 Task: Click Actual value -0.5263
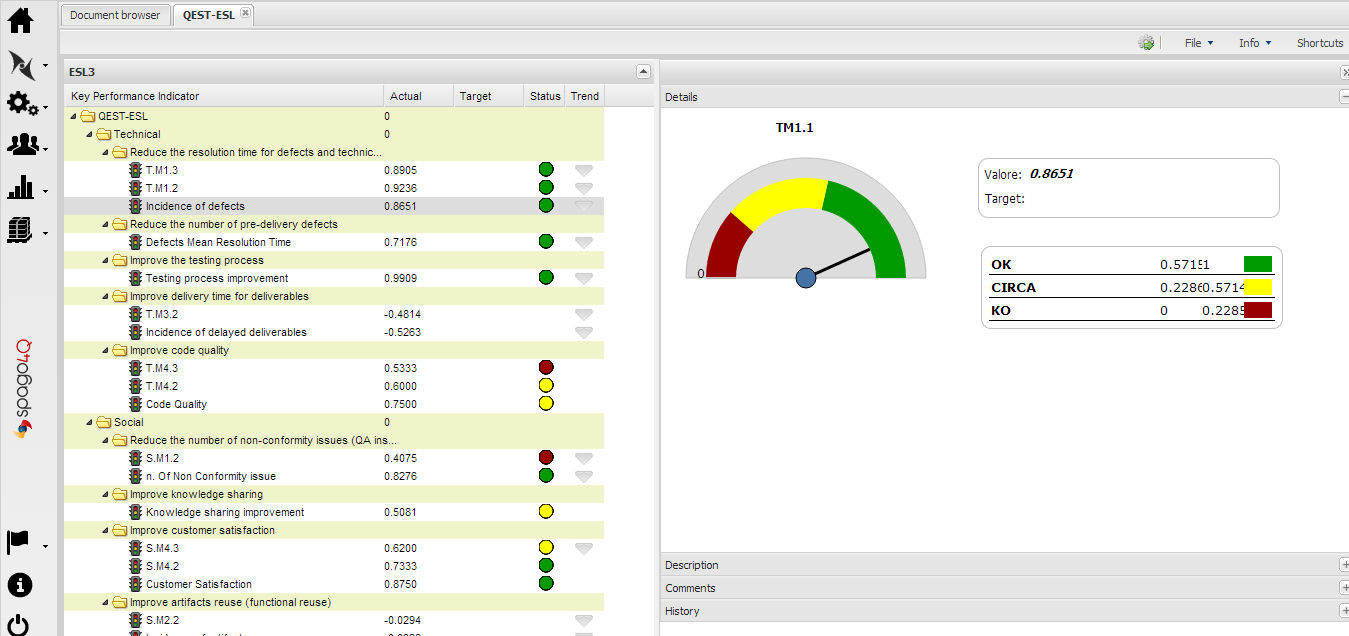click(401, 332)
